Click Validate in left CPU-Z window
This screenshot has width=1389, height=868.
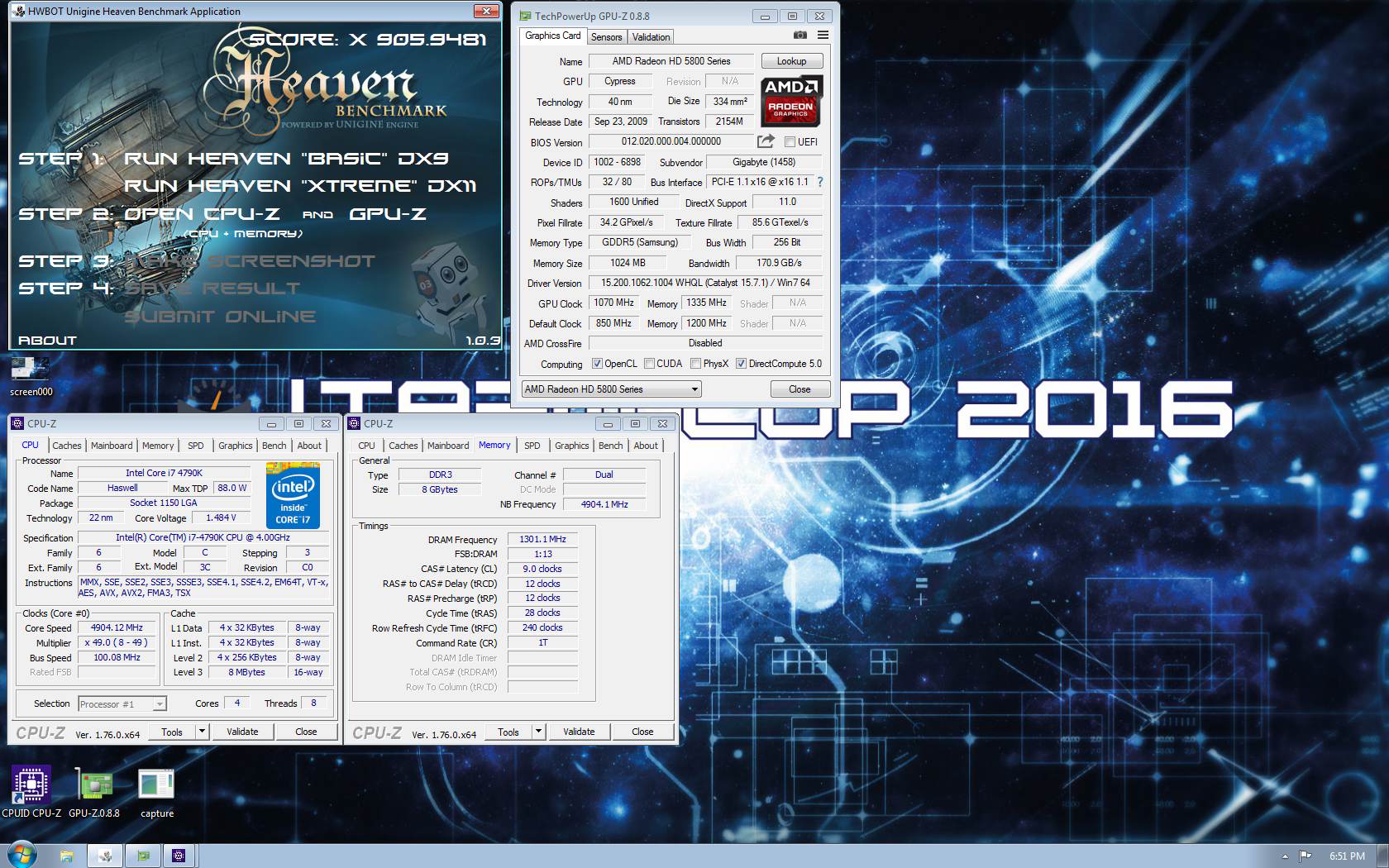pos(242,732)
